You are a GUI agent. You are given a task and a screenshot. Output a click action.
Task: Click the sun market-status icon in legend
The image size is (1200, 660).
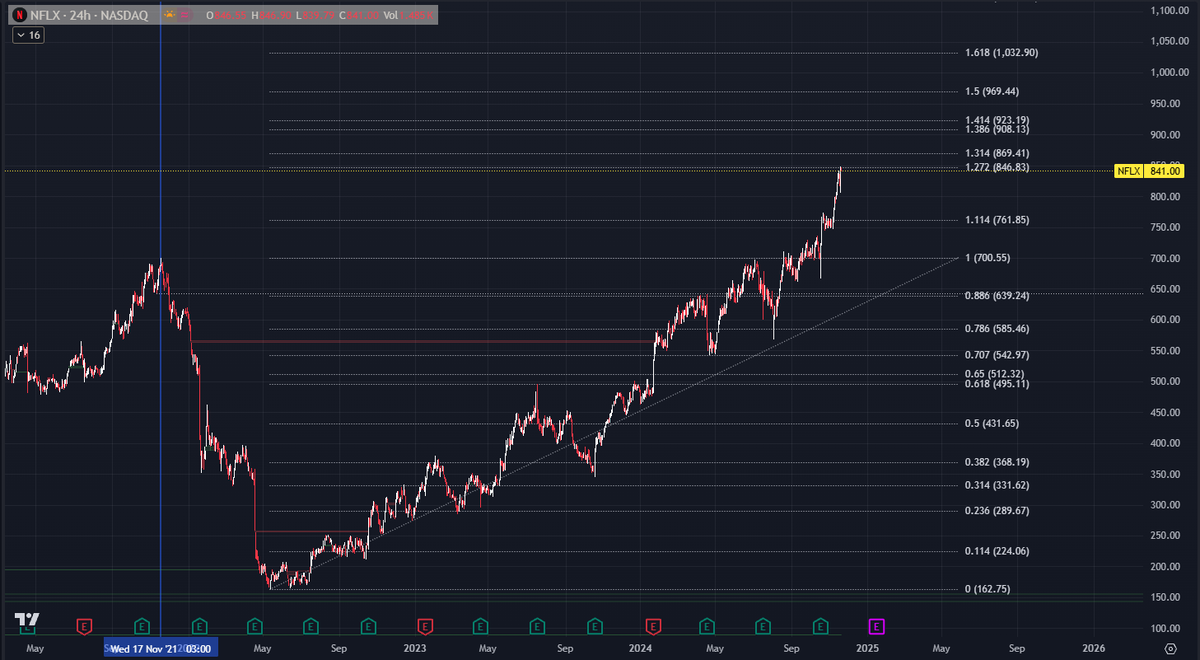coord(170,15)
